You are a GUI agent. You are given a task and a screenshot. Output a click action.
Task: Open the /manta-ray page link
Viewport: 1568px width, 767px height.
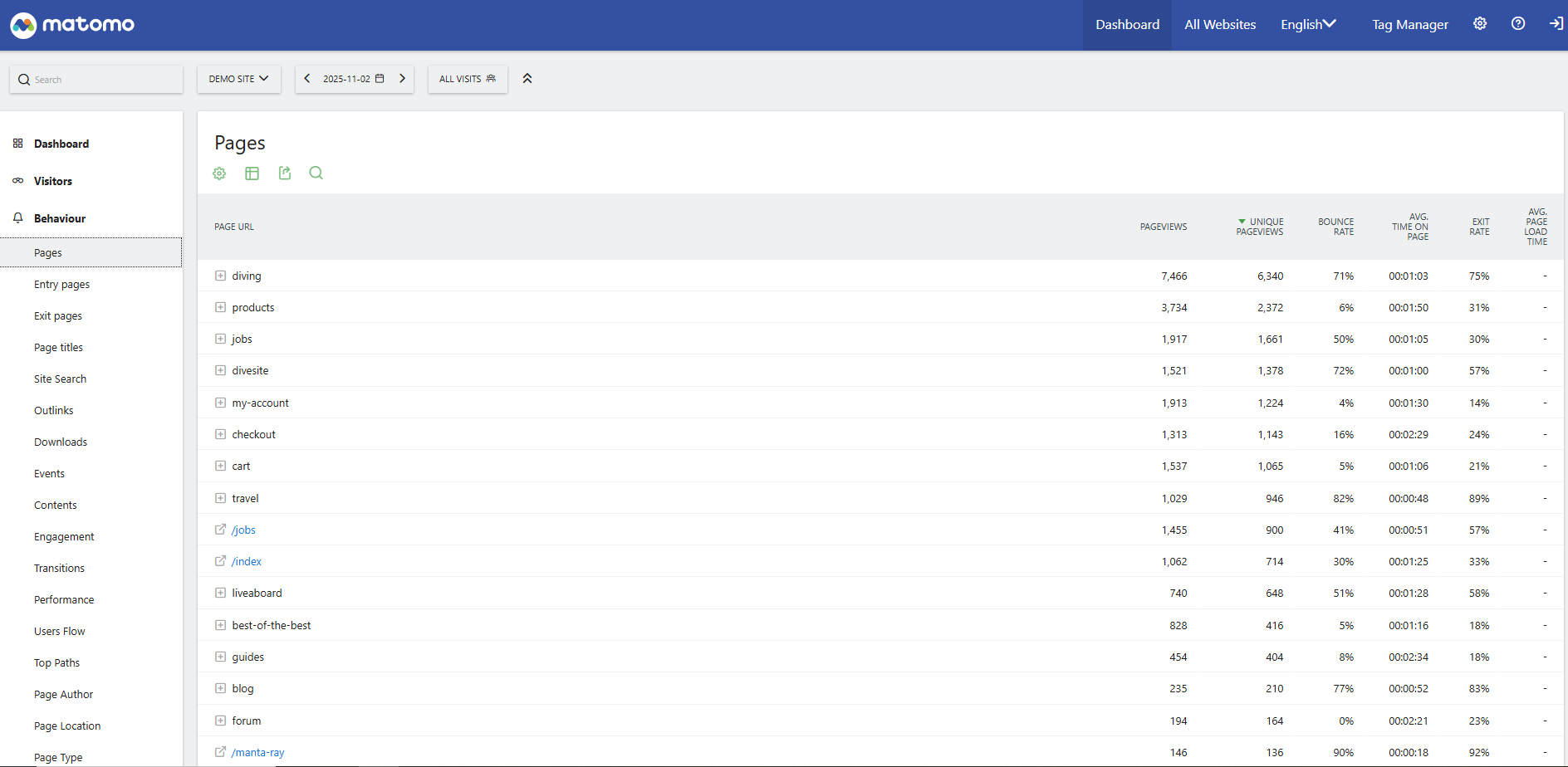(x=258, y=753)
